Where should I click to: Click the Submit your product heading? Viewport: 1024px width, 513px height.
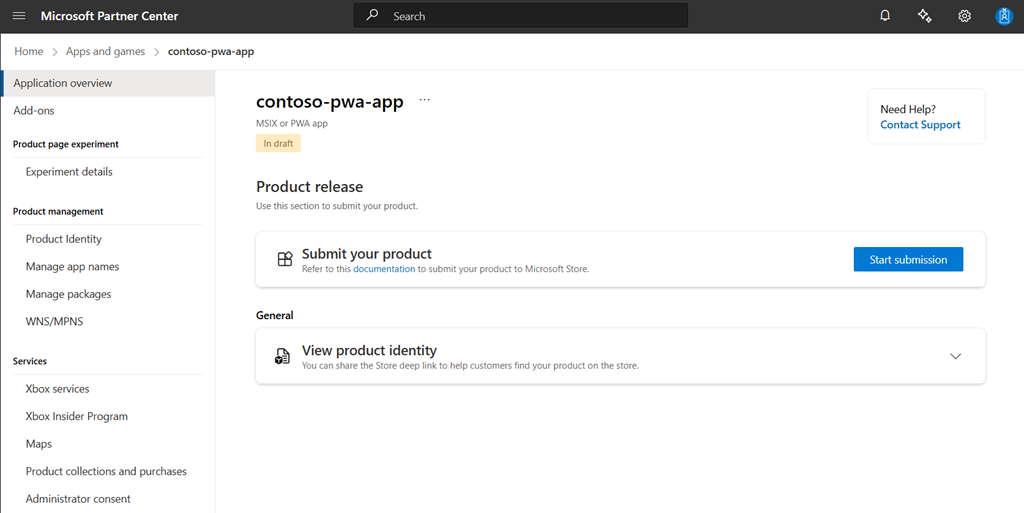click(x=367, y=253)
